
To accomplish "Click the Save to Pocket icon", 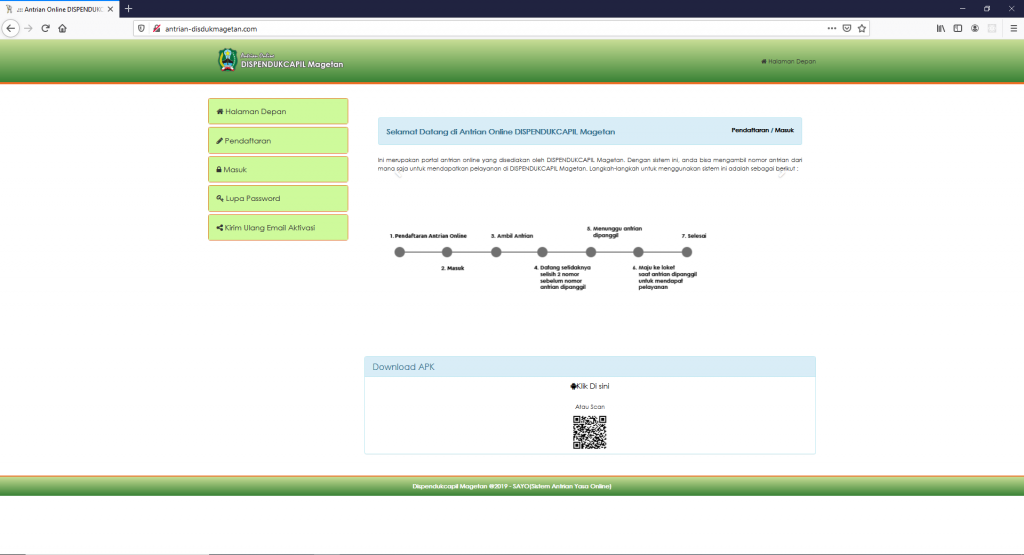I will (847, 28).
